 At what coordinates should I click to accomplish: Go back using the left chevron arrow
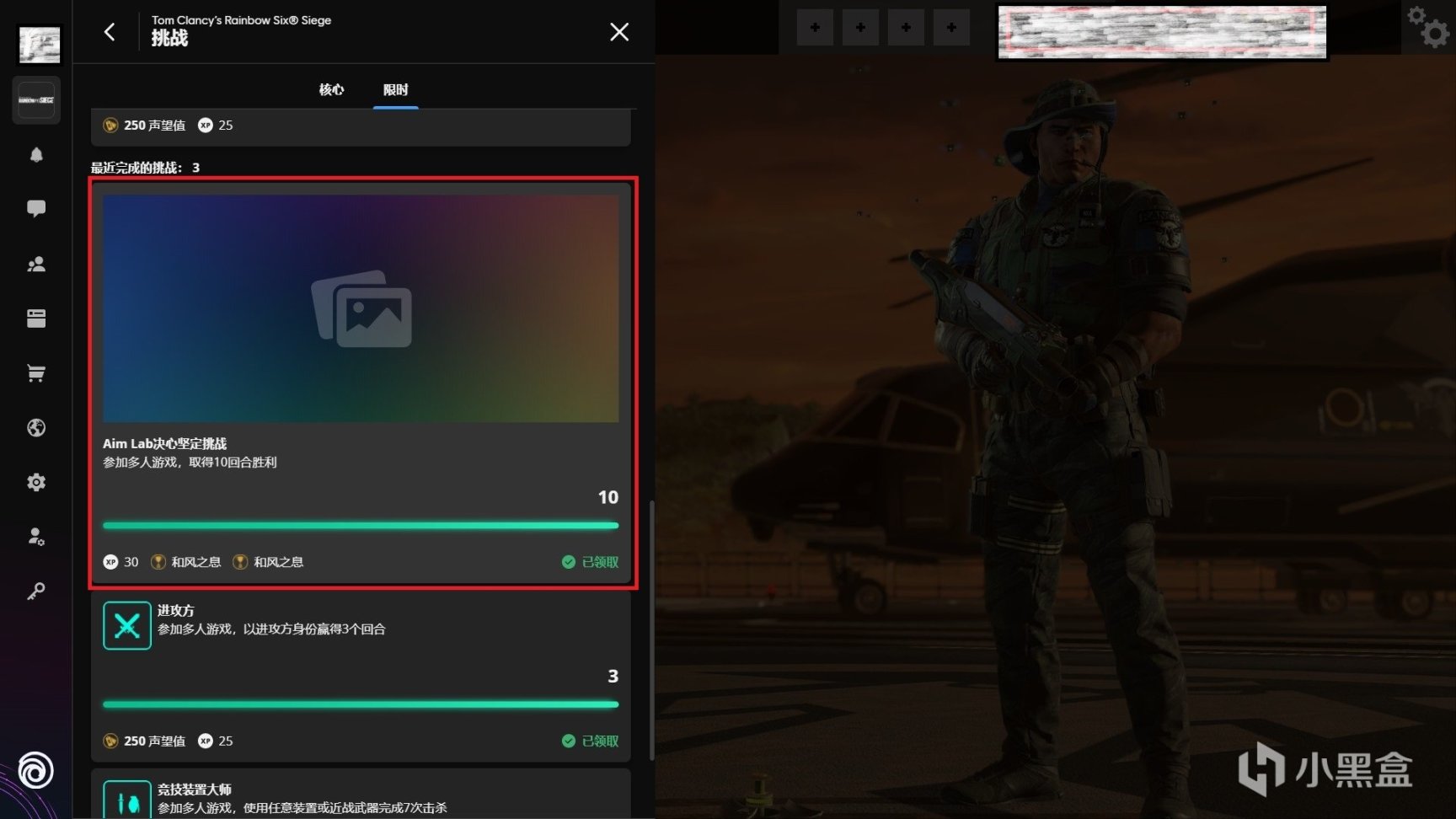(110, 32)
